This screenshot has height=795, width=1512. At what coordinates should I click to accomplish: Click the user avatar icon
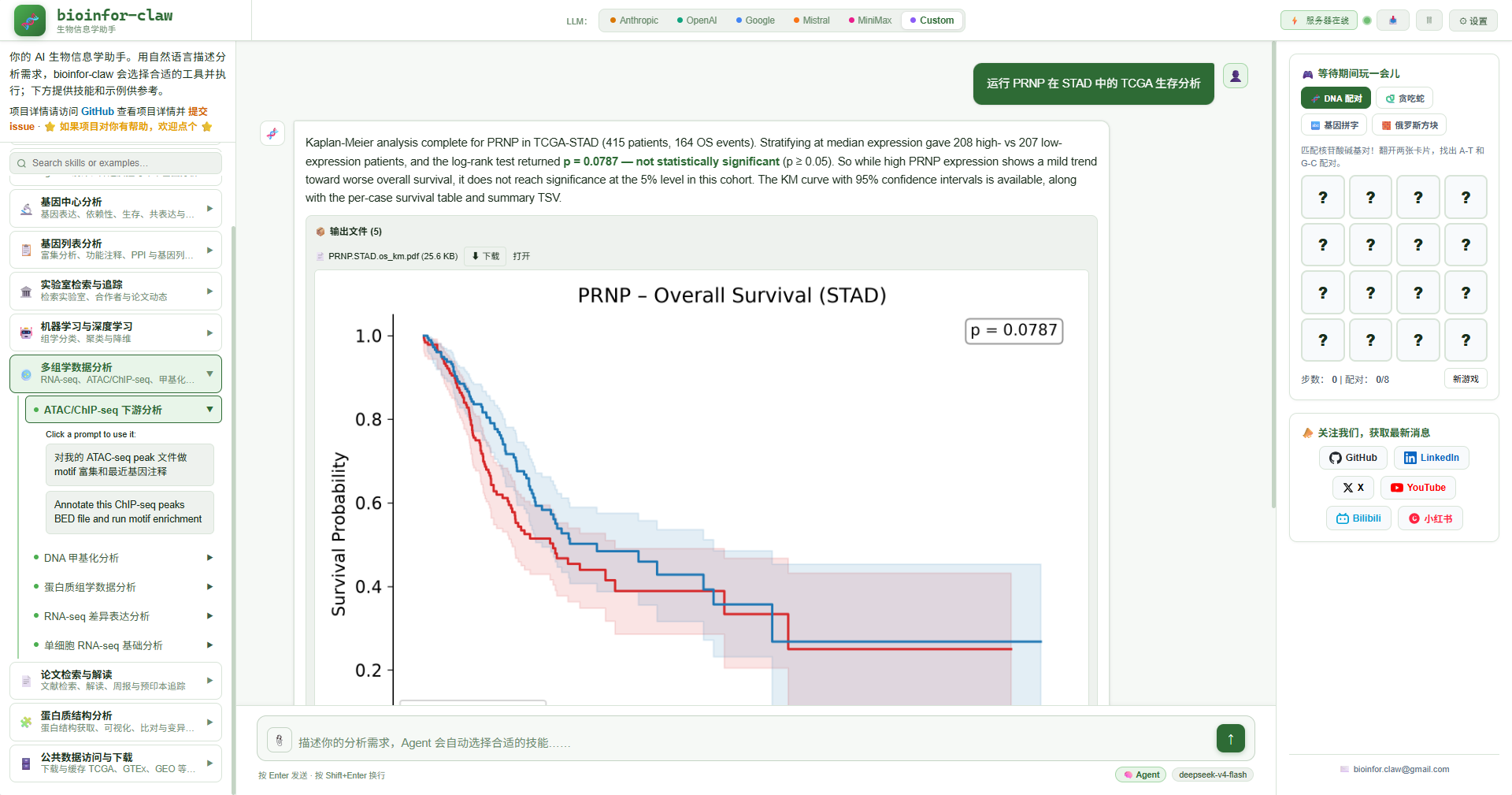point(1236,76)
